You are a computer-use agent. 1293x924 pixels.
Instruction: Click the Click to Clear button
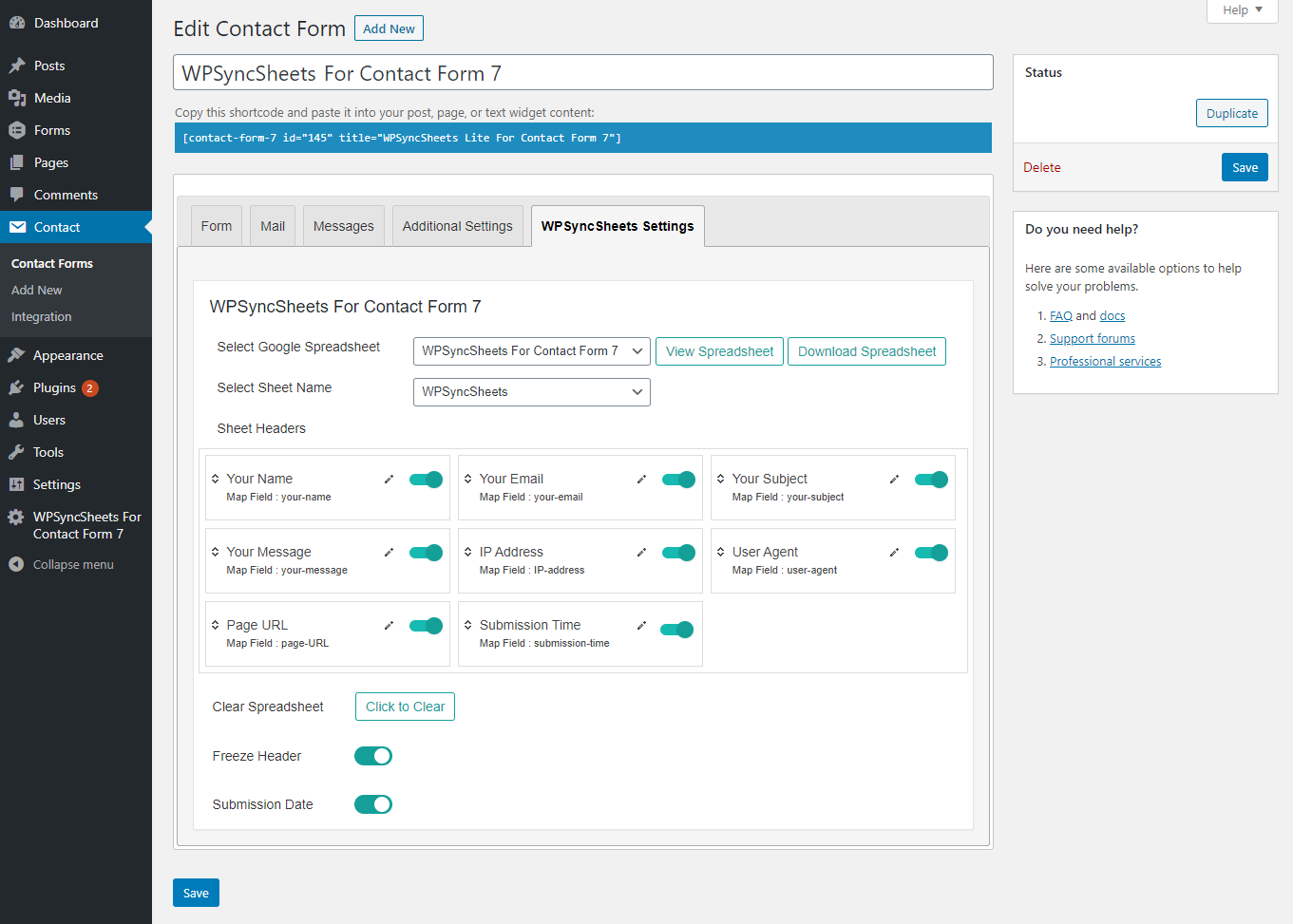point(406,707)
